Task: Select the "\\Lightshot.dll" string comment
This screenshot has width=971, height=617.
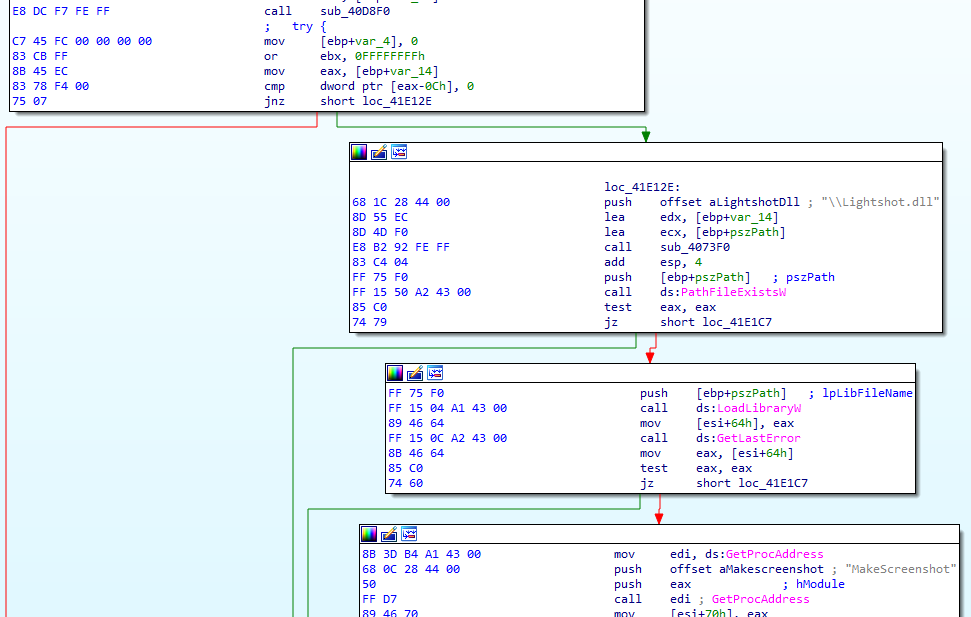Action: click(x=880, y=202)
